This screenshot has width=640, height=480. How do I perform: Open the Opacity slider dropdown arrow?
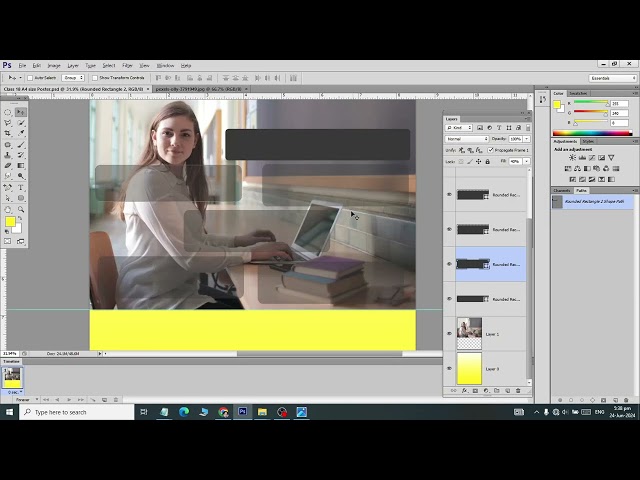527,139
